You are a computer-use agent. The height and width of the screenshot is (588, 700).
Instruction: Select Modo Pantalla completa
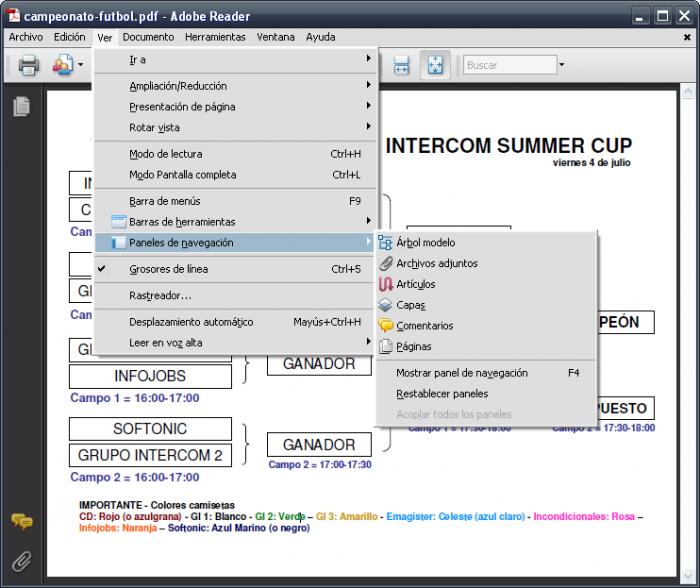point(235,175)
